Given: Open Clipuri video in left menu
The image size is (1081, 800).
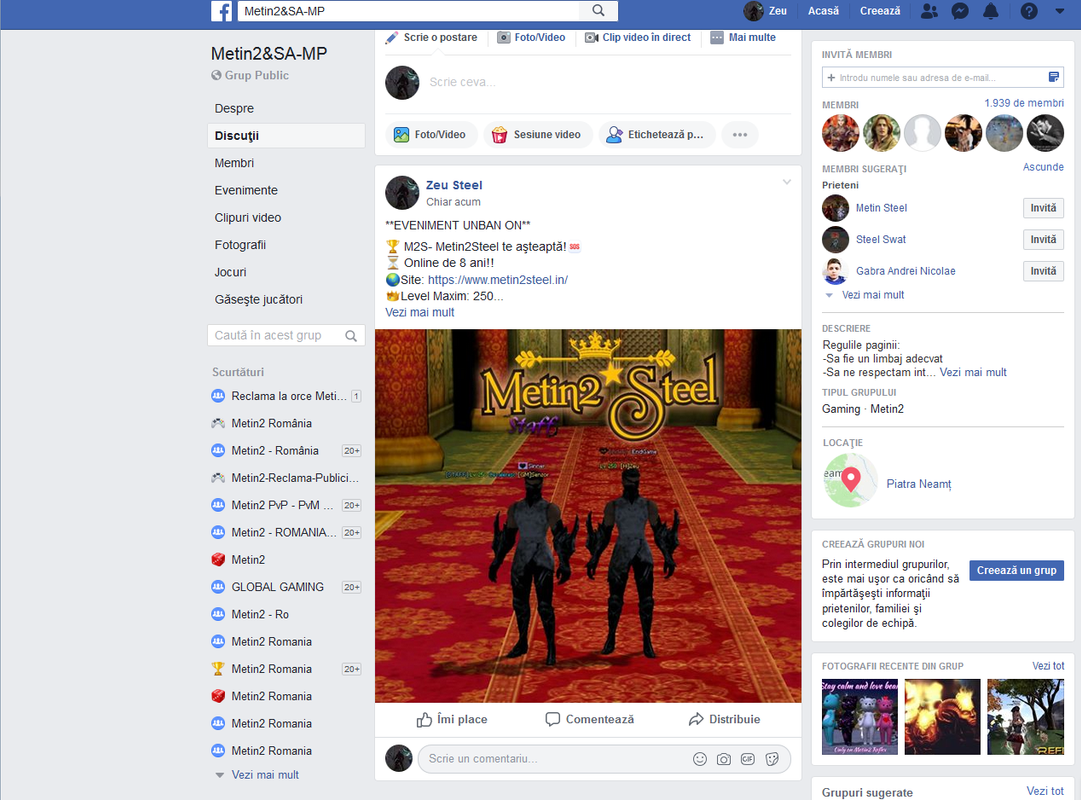Looking at the screenshot, I should [248, 217].
